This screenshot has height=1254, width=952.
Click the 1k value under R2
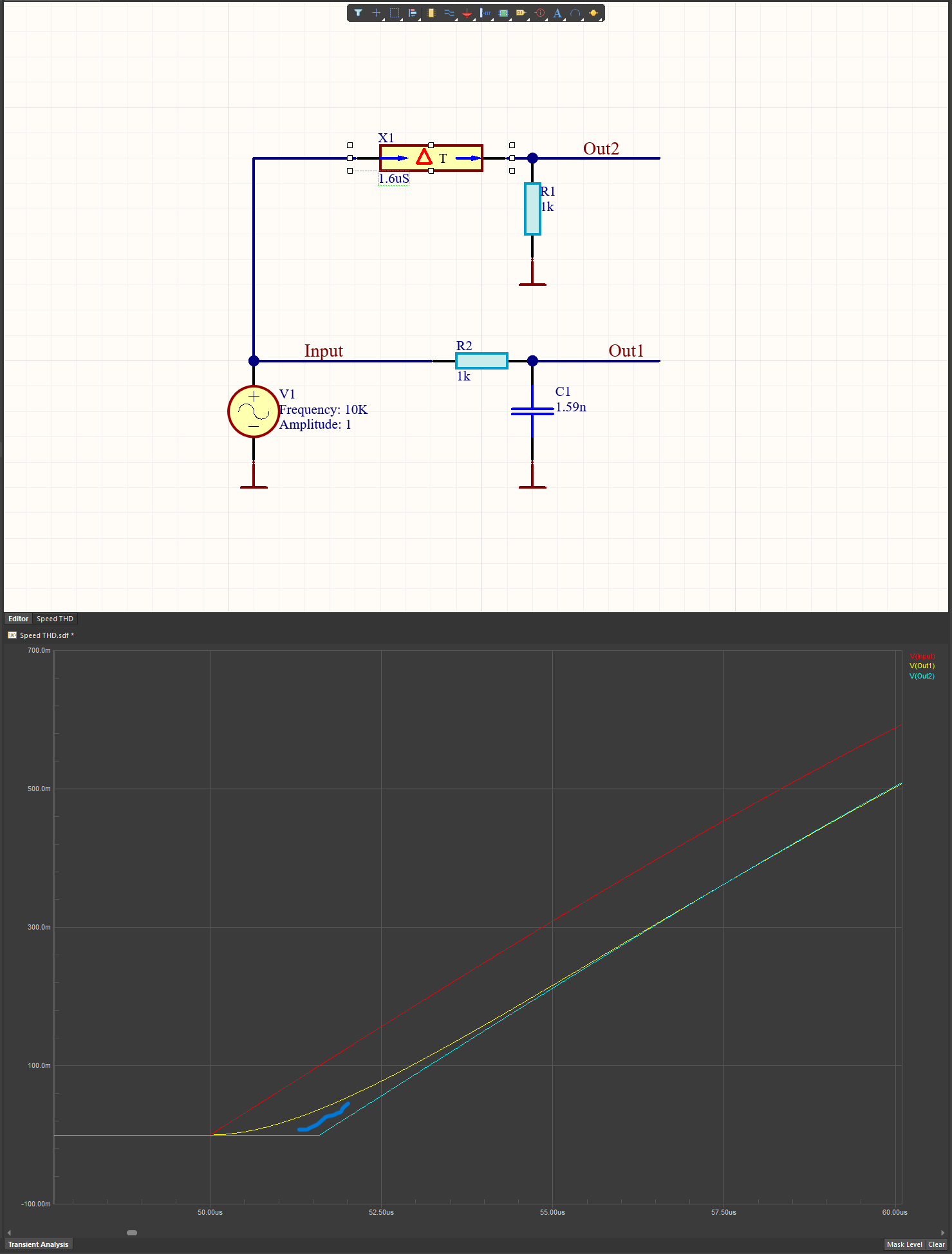coord(463,377)
